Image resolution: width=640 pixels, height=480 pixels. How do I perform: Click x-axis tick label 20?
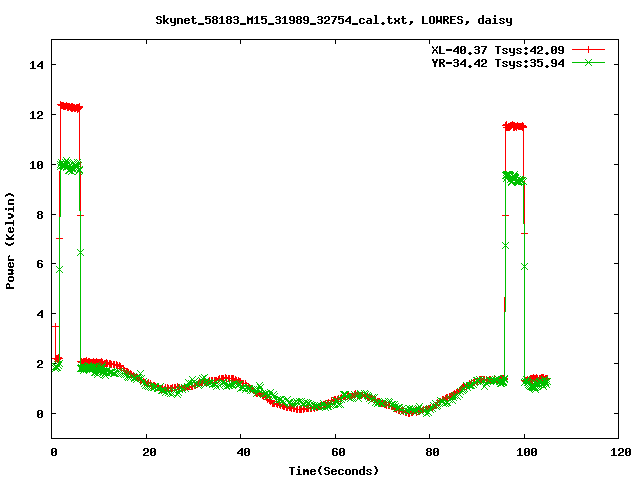click(149, 452)
